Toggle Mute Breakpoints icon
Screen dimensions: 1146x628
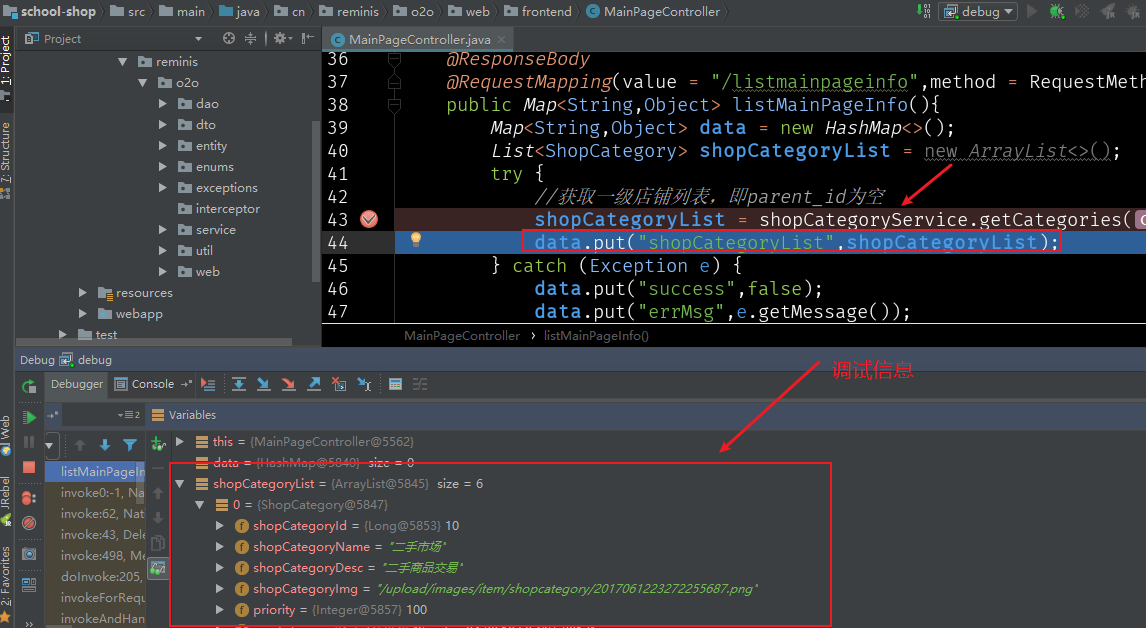[x=29, y=523]
